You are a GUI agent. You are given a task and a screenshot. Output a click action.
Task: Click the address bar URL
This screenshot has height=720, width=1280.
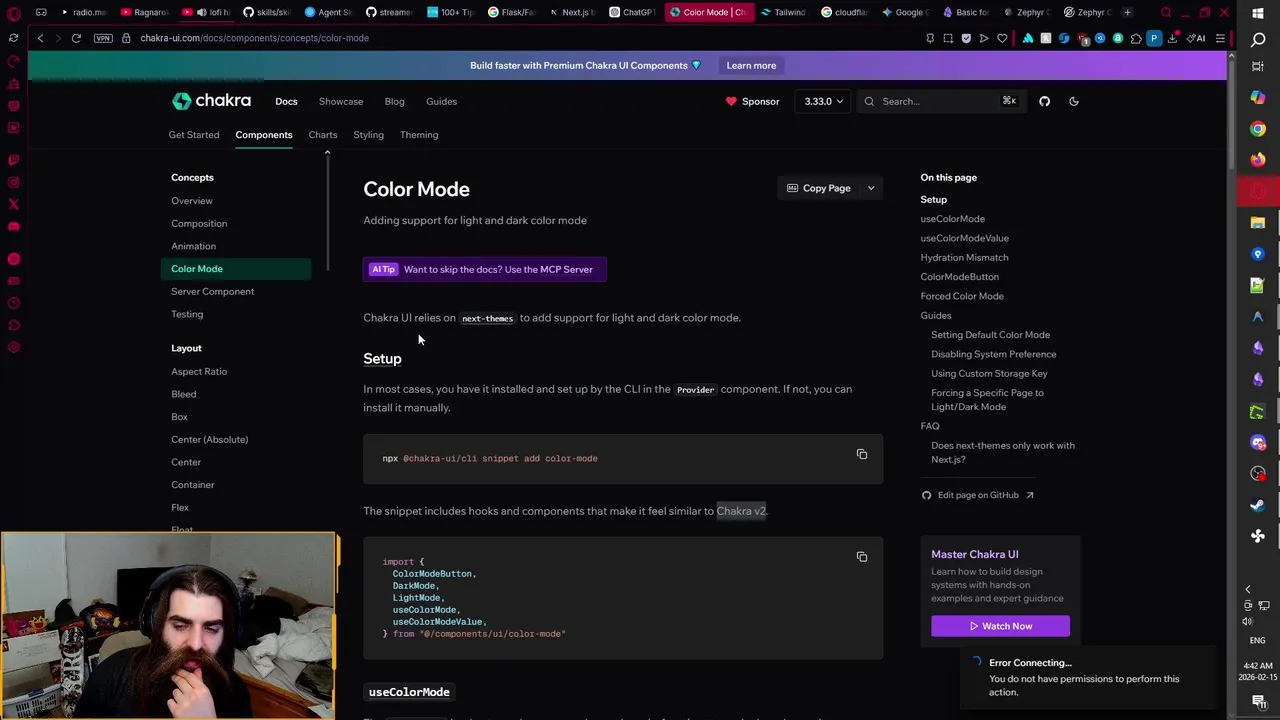click(x=254, y=38)
